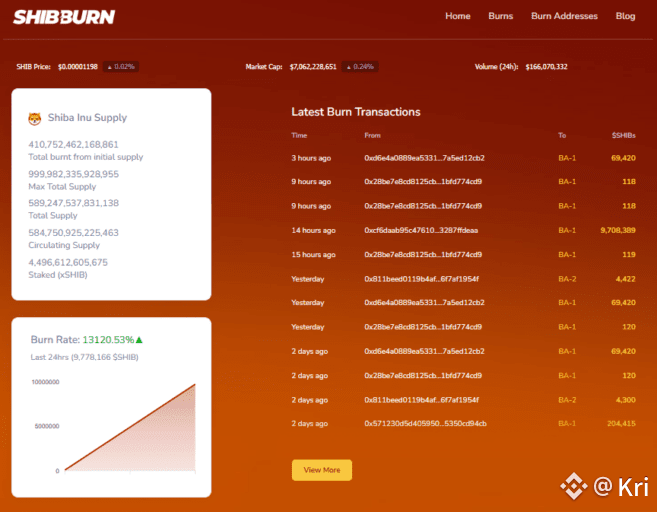Open address 0xcf6daab95c47610...3287ffdeaa
657x512 pixels.
(x=421, y=230)
